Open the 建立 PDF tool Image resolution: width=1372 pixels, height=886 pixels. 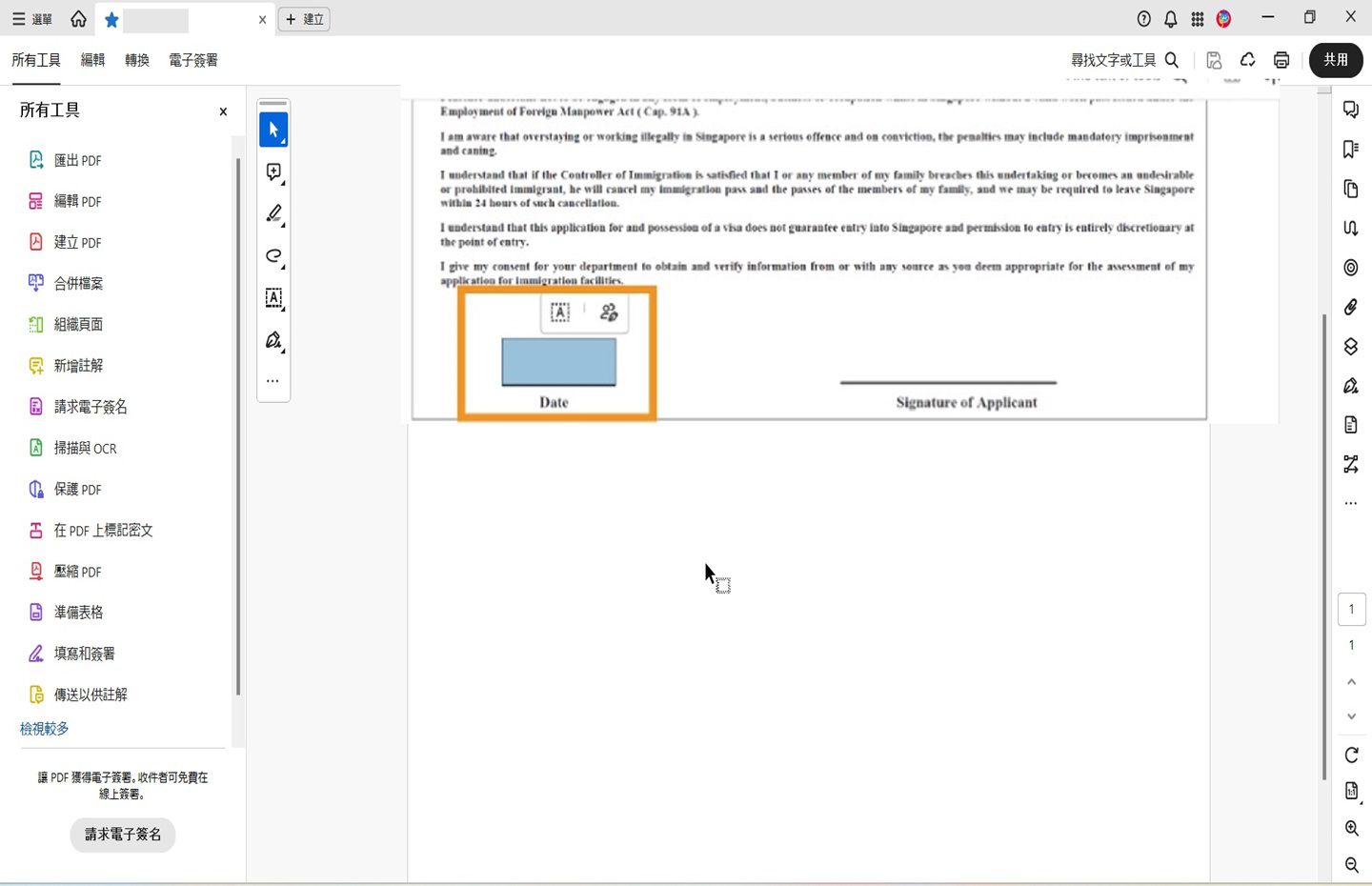[65, 242]
